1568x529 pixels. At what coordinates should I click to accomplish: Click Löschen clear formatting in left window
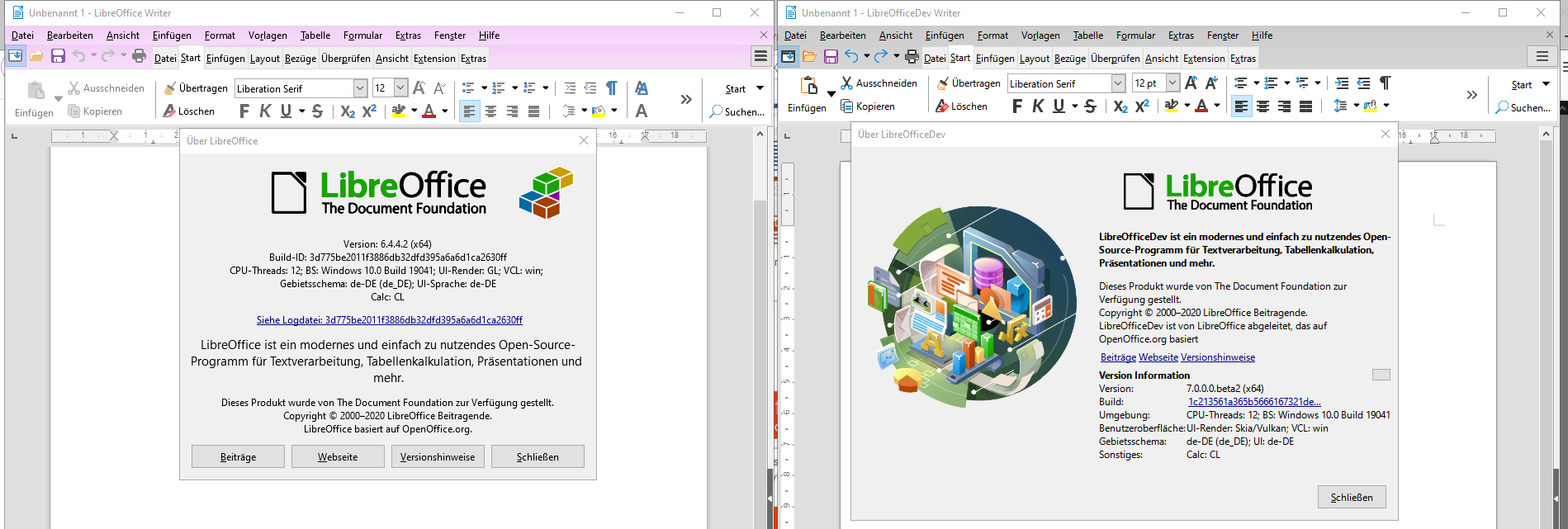click(x=189, y=111)
